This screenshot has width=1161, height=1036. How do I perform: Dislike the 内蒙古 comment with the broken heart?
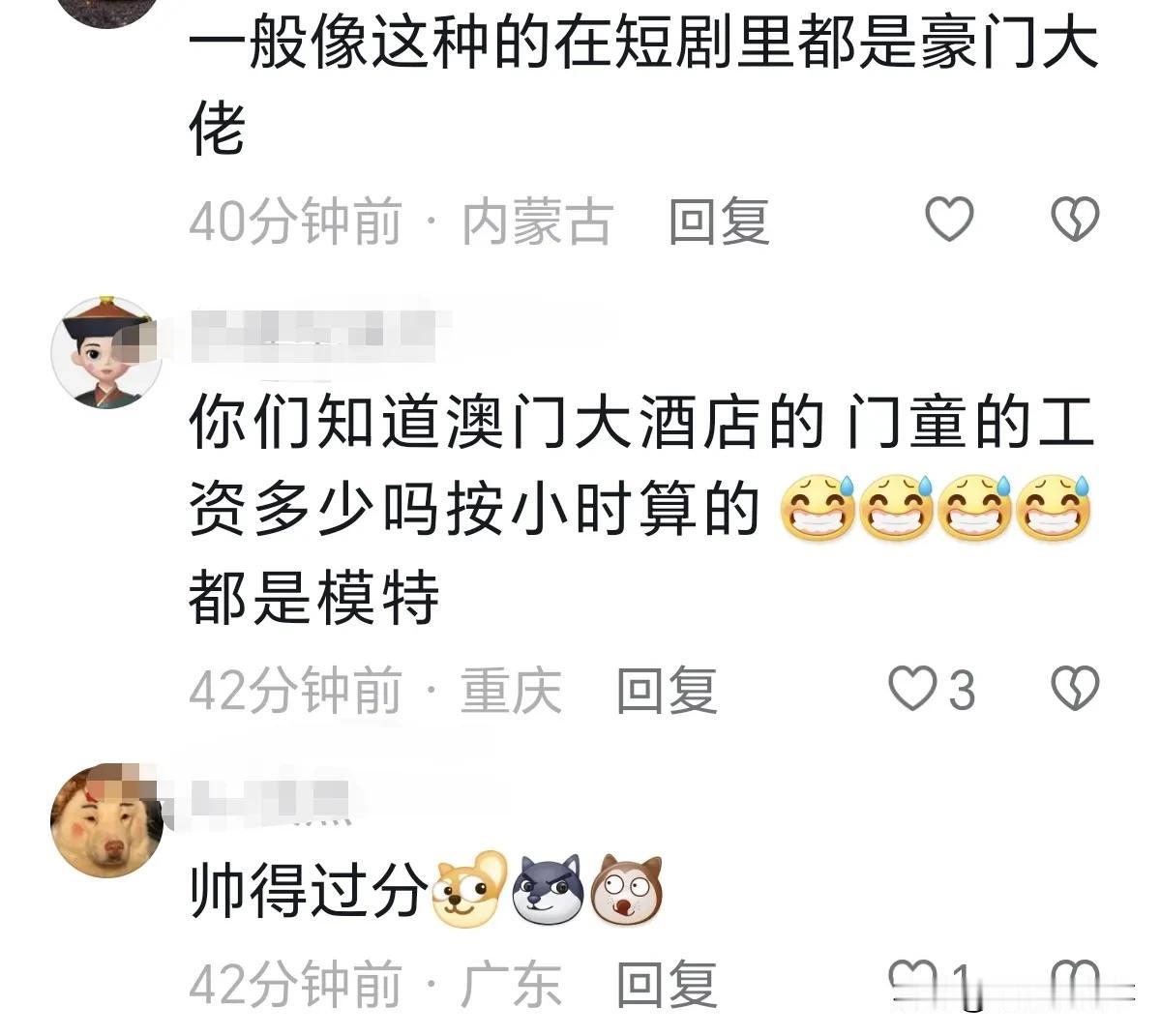coord(1075,220)
